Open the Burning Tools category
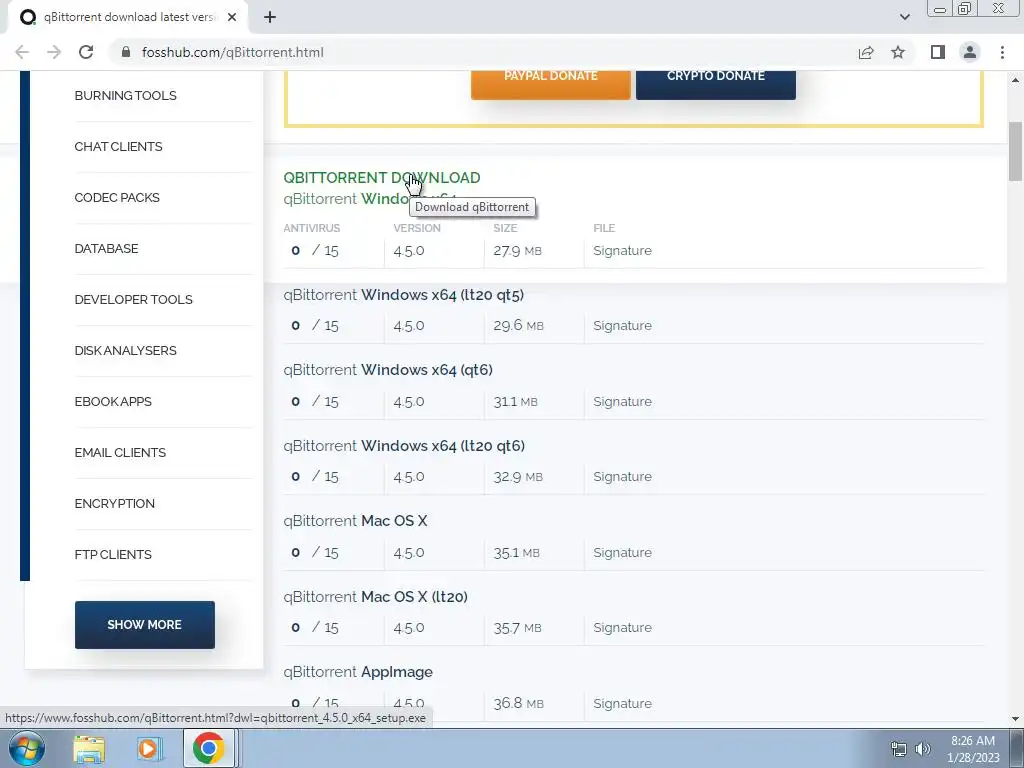This screenshot has height=768, width=1024. (x=125, y=95)
